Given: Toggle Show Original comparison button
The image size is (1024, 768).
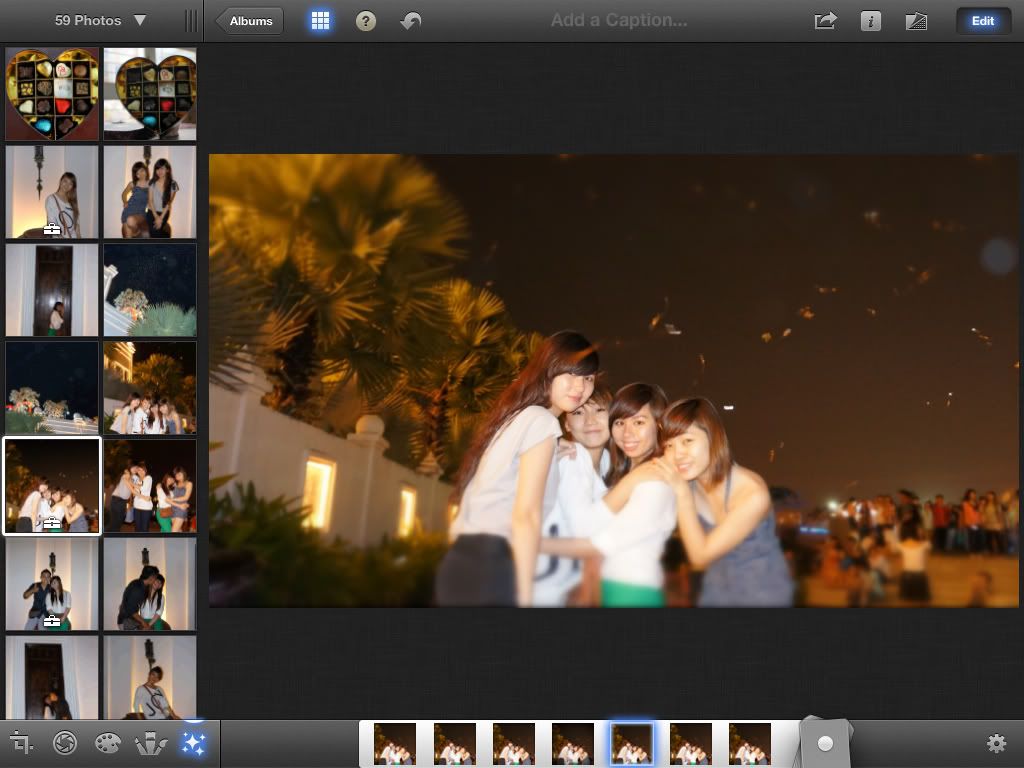Looking at the screenshot, I should tap(916, 21).
